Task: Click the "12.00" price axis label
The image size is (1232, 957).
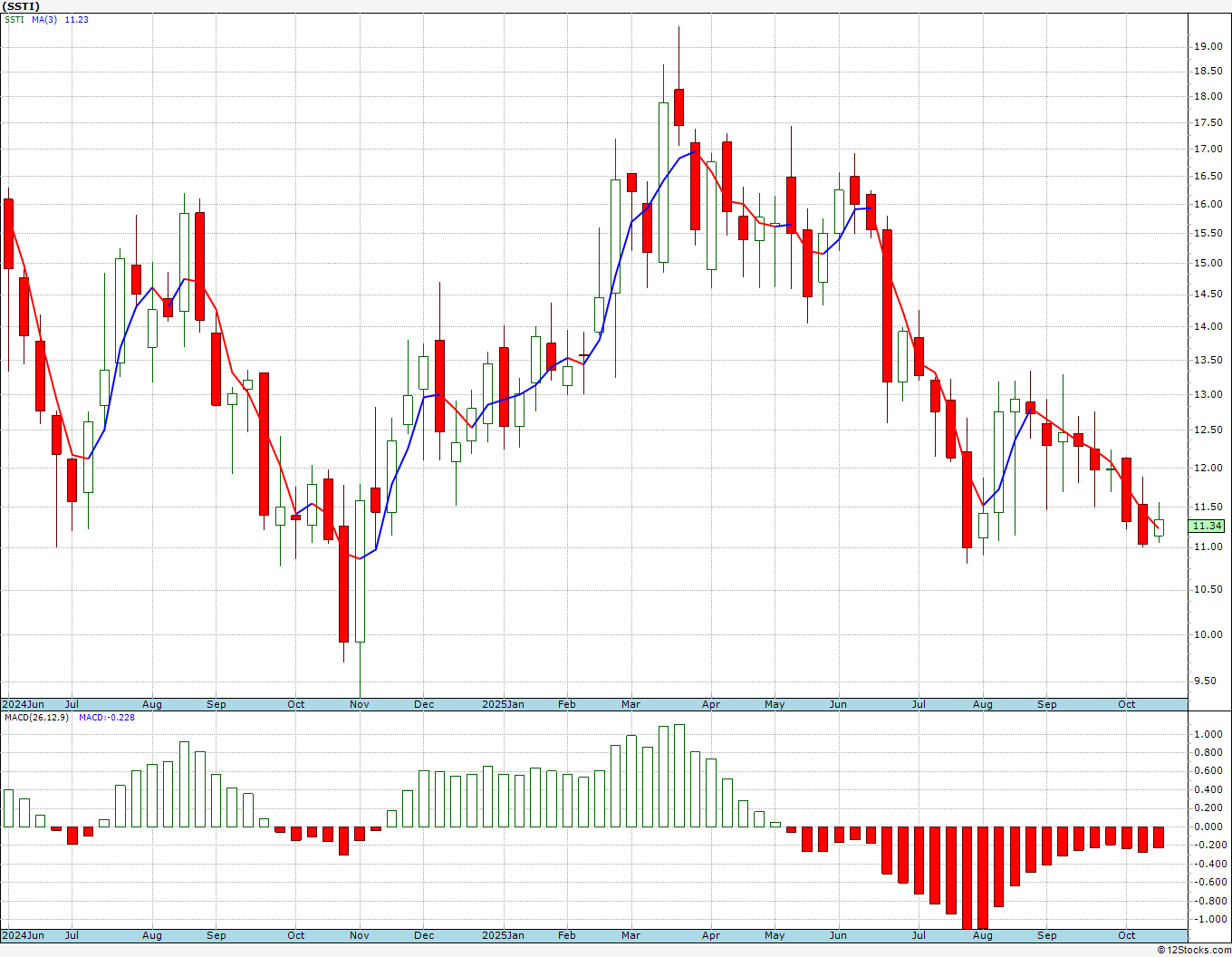Action: tap(1208, 469)
